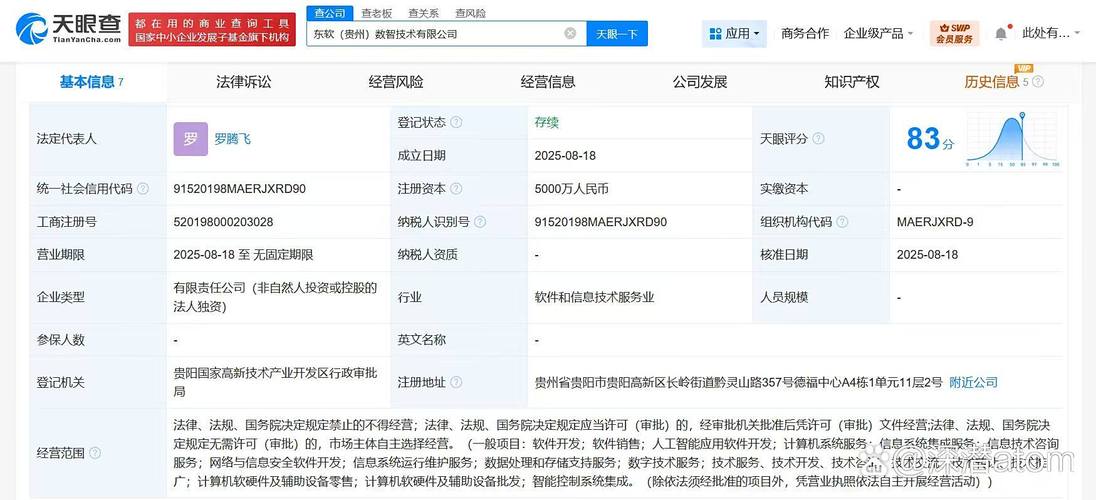Select the 基本信息 tab
This screenshot has width=1096, height=500.
point(92,82)
